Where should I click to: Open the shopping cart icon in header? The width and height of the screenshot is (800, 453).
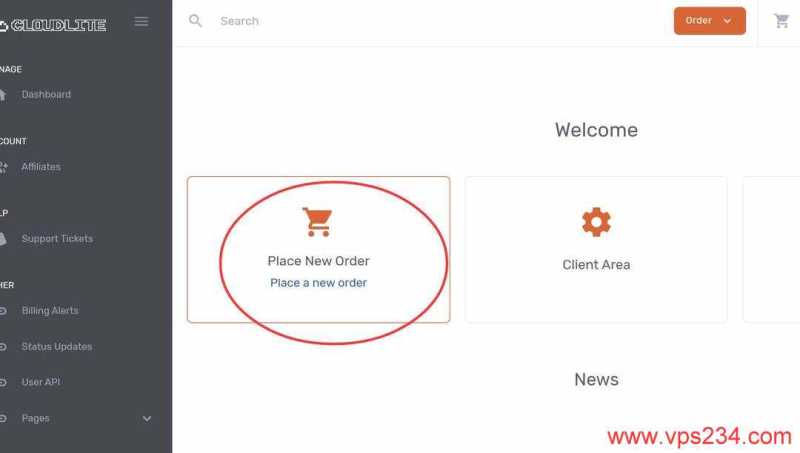tap(781, 21)
